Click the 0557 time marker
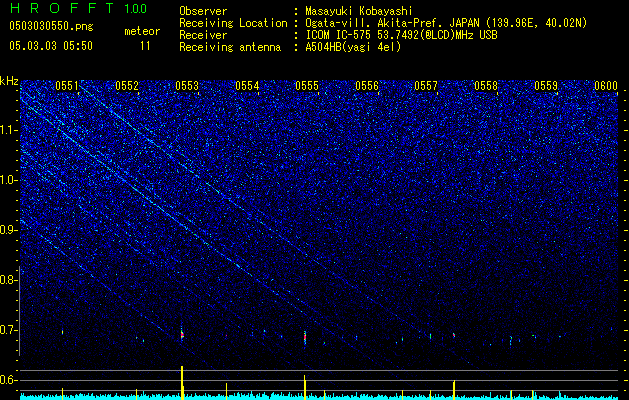The image size is (629, 400). click(426, 86)
